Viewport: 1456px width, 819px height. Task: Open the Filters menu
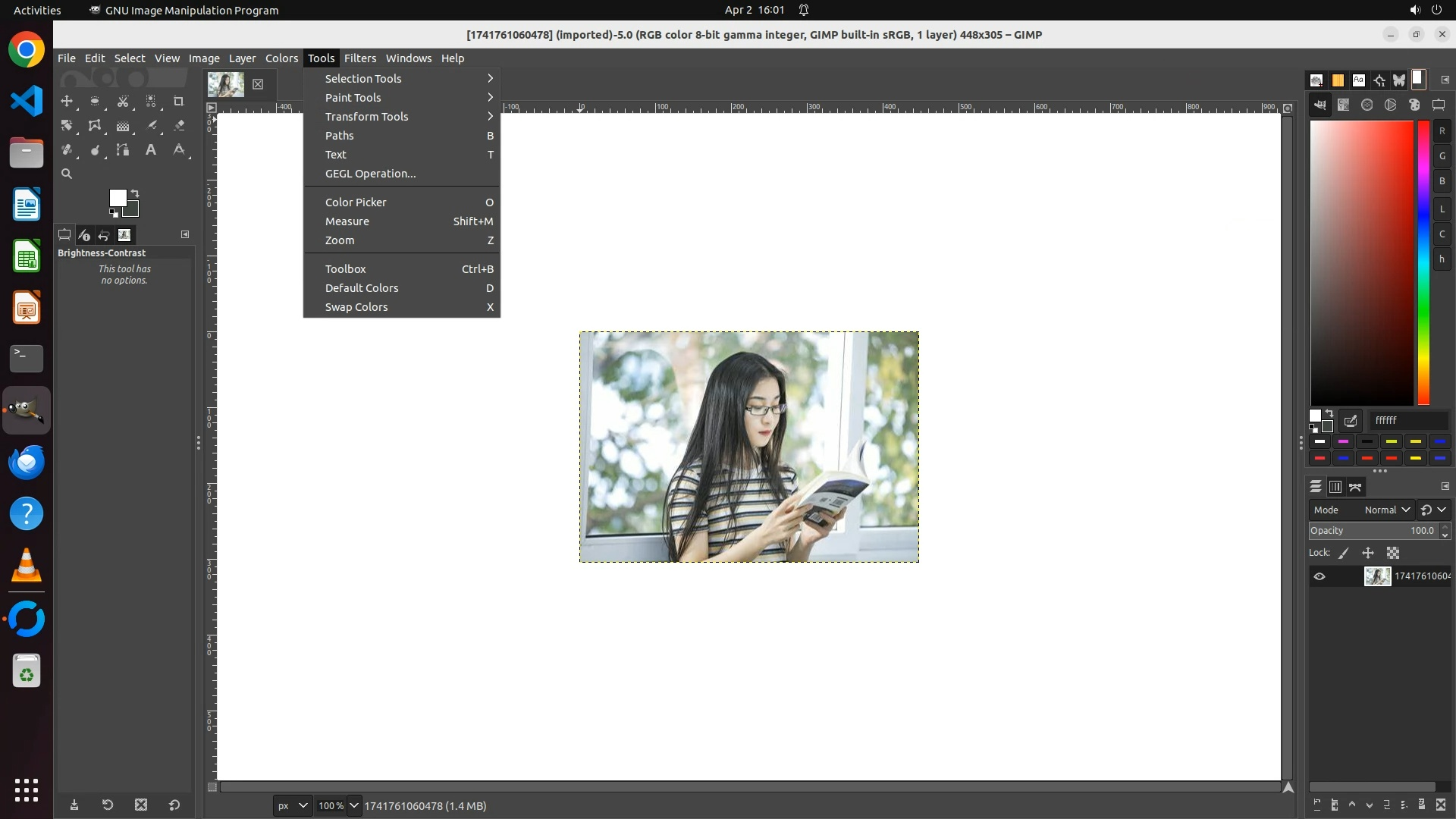[x=359, y=58]
